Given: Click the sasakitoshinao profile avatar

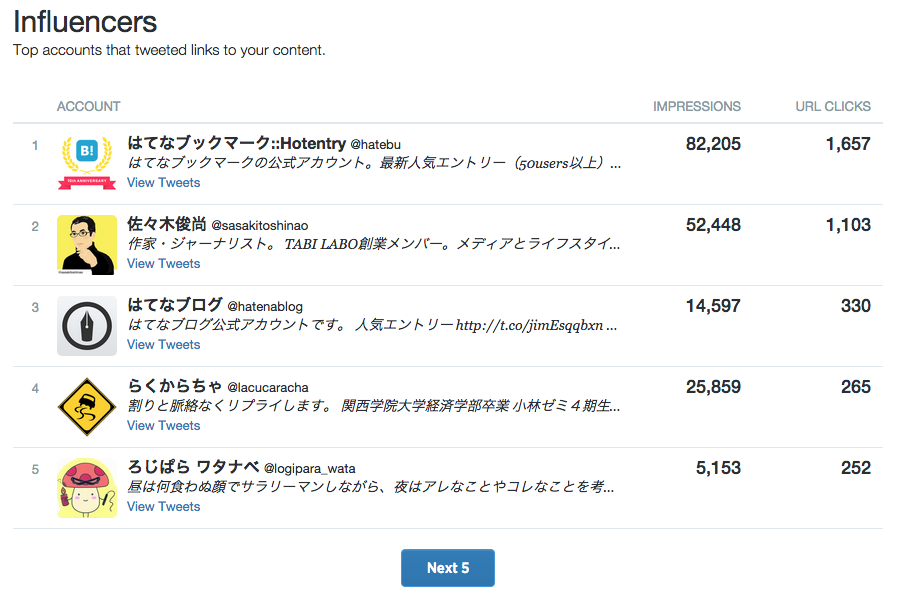Looking at the screenshot, I should point(87,244).
